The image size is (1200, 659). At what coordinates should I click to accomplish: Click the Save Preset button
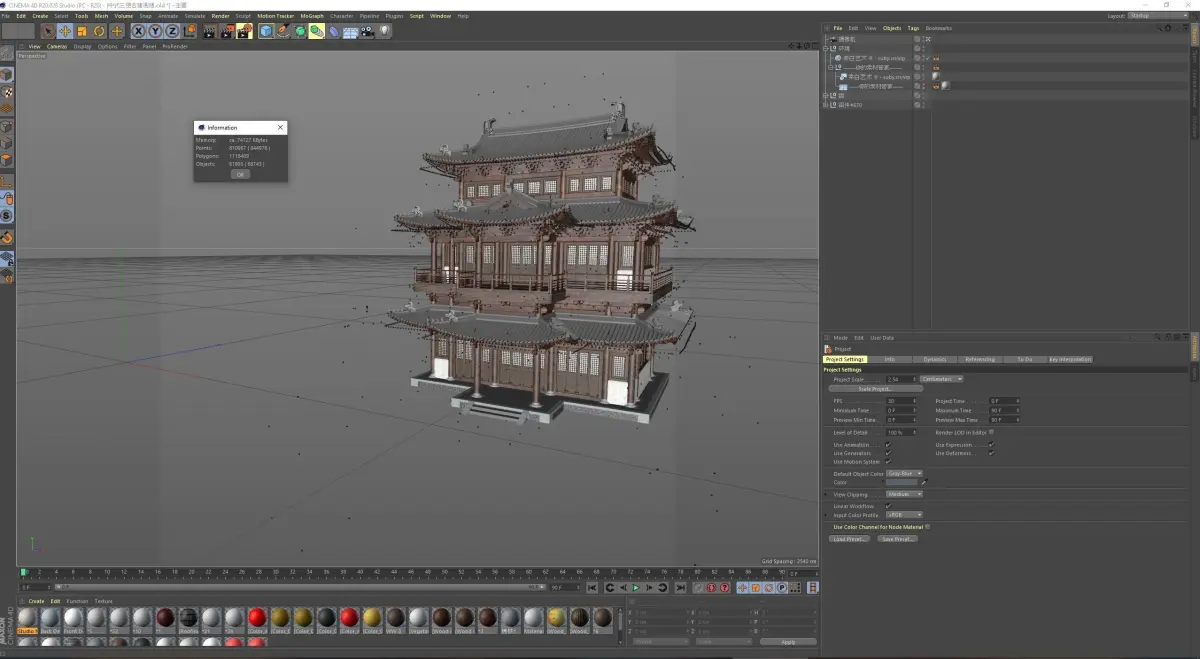click(x=897, y=539)
